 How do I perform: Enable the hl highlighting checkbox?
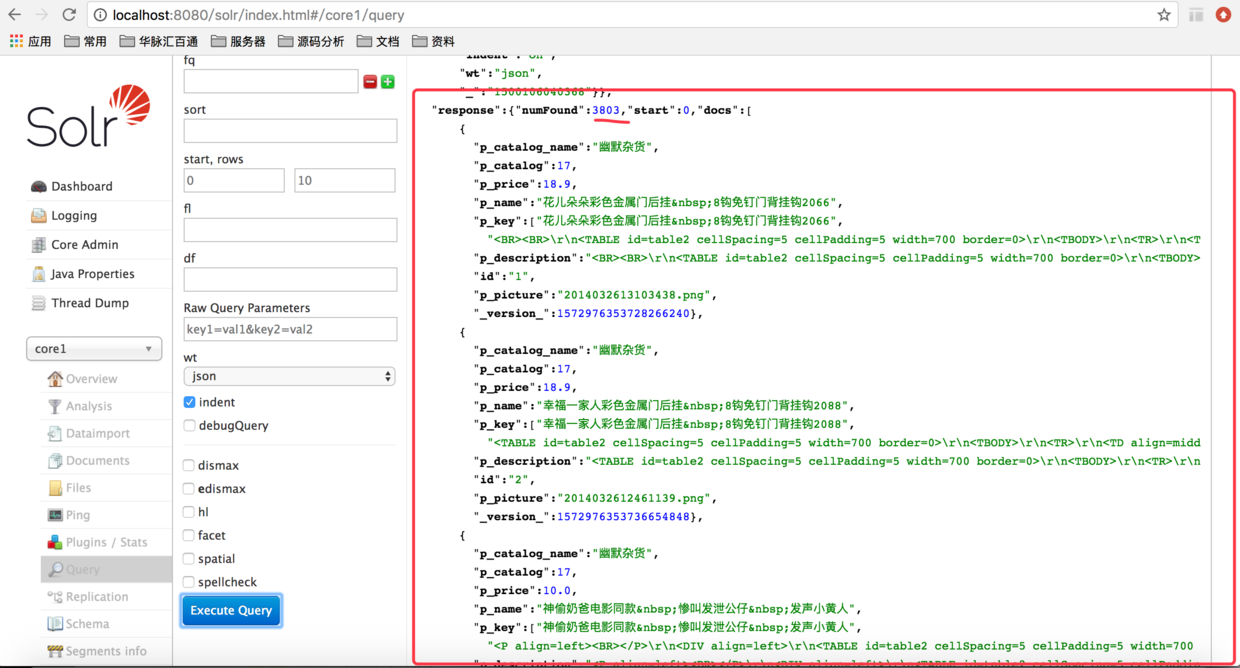[x=189, y=511]
